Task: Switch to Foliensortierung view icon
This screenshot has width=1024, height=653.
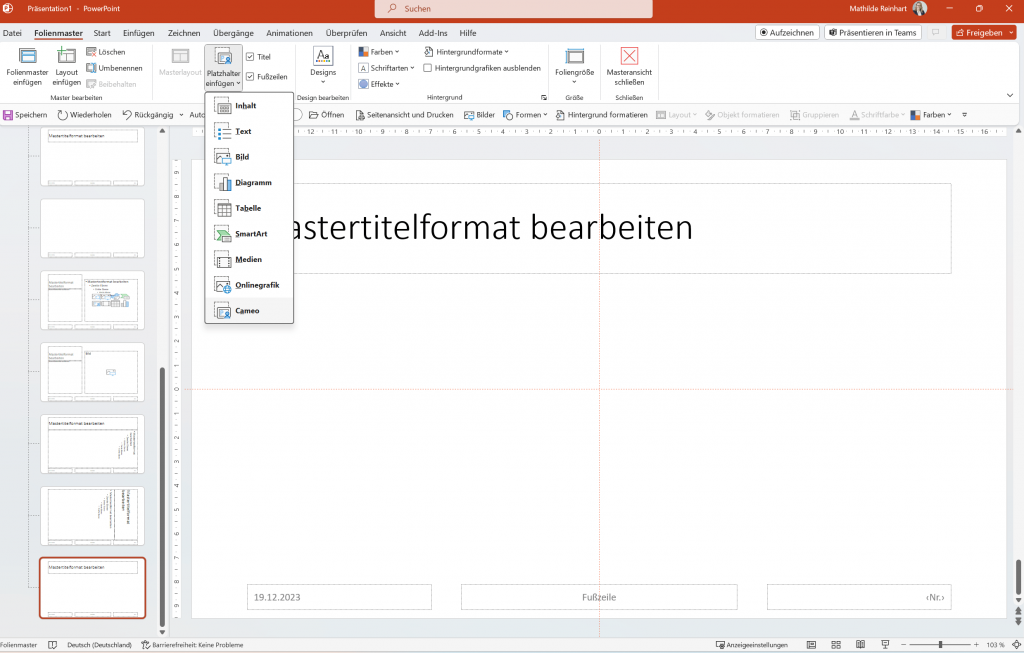Action: [x=836, y=645]
